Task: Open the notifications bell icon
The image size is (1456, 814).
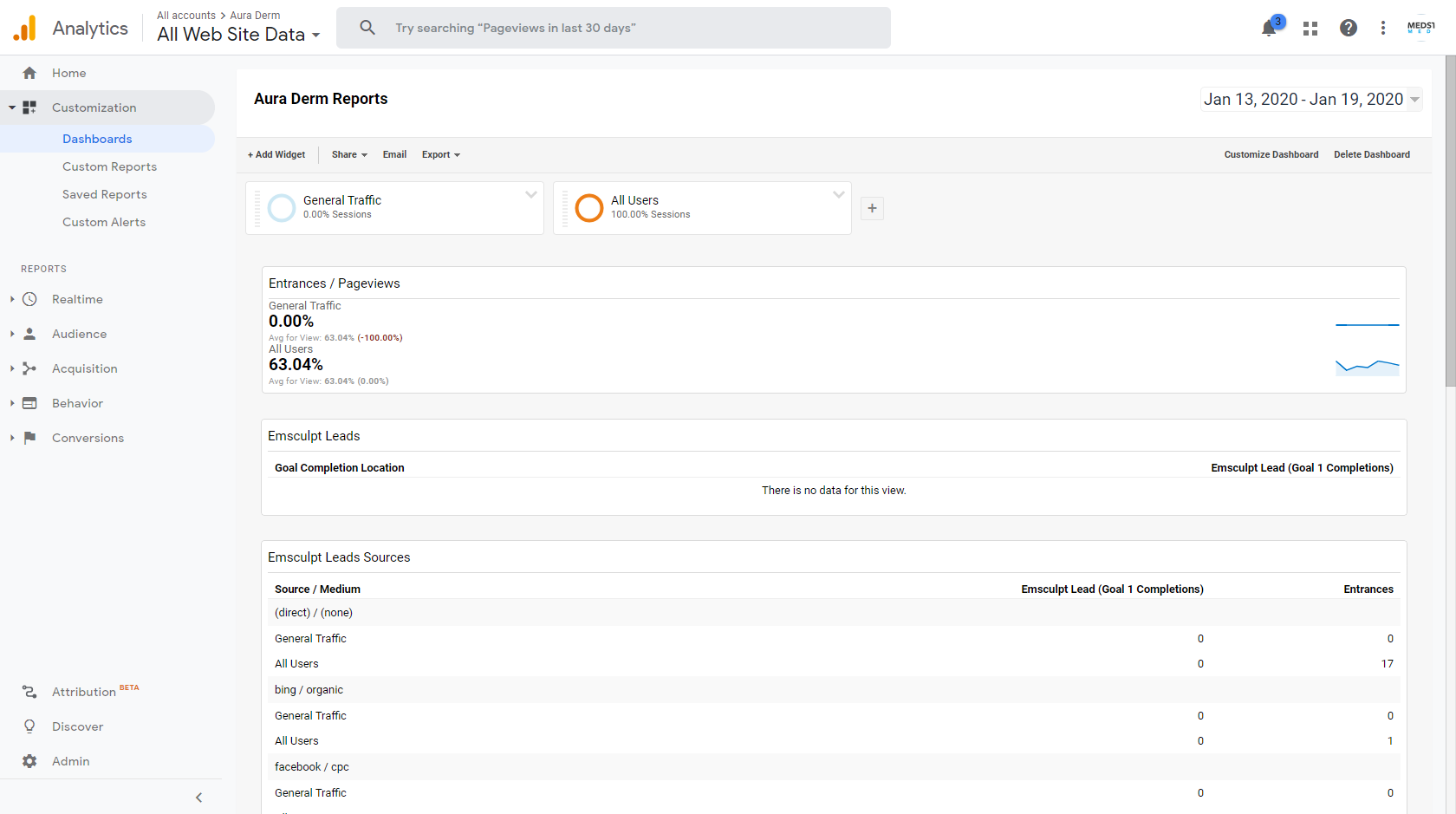Action: coord(1269,28)
